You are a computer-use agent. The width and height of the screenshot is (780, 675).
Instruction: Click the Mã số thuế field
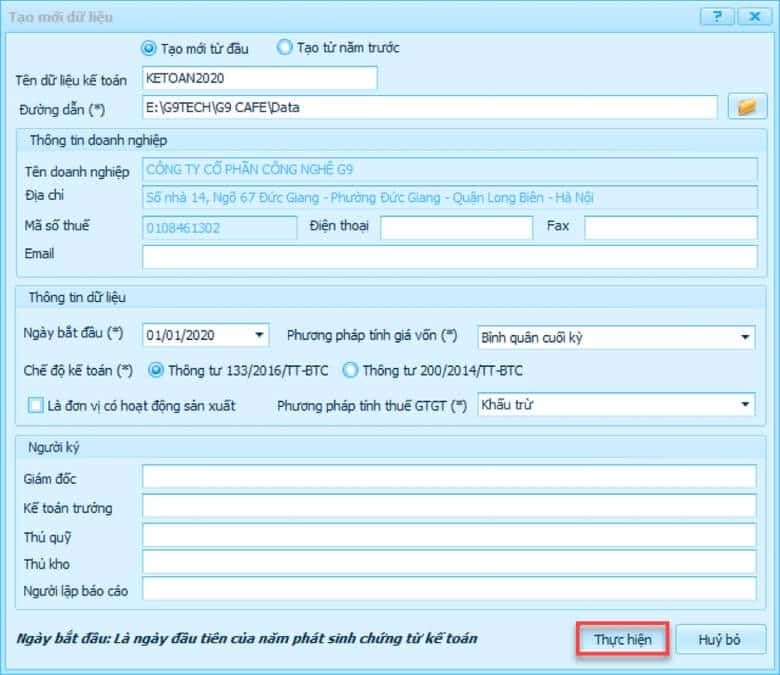pyautogui.click(x=219, y=228)
